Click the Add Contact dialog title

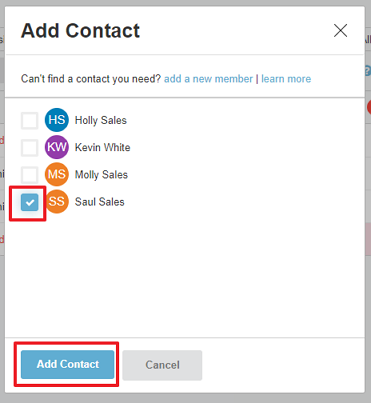coord(80,31)
